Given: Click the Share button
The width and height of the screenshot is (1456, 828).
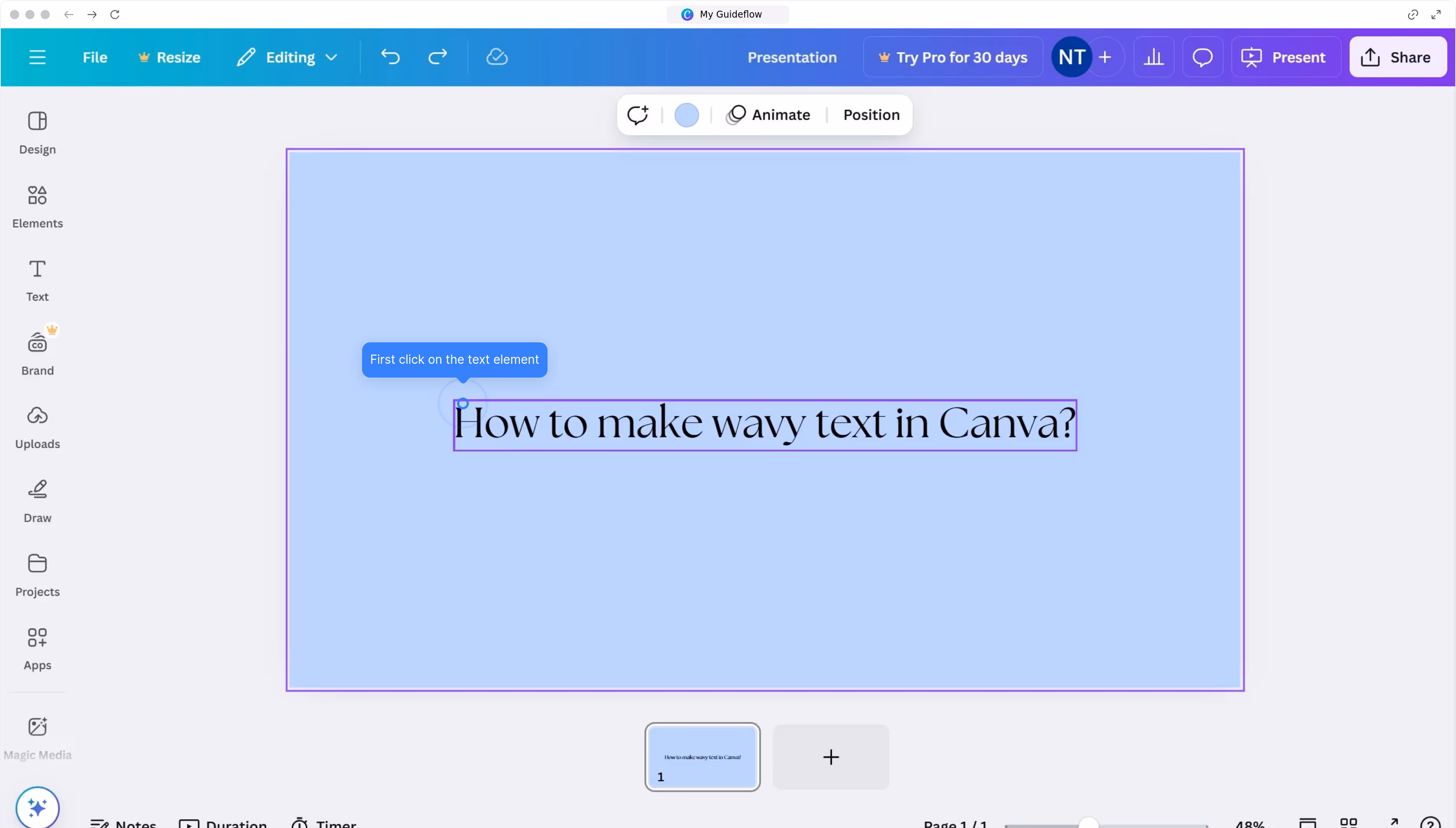Looking at the screenshot, I should tap(1397, 57).
